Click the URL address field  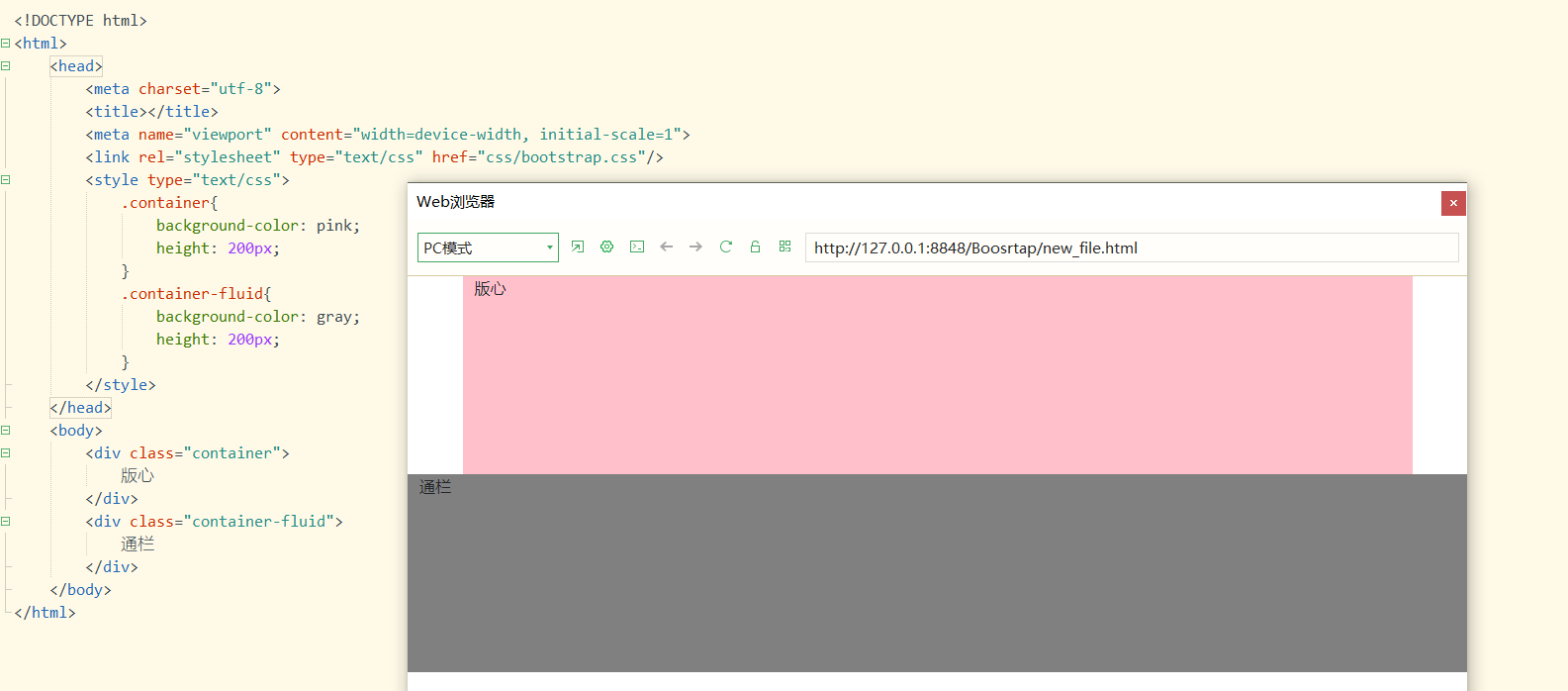tap(1132, 247)
